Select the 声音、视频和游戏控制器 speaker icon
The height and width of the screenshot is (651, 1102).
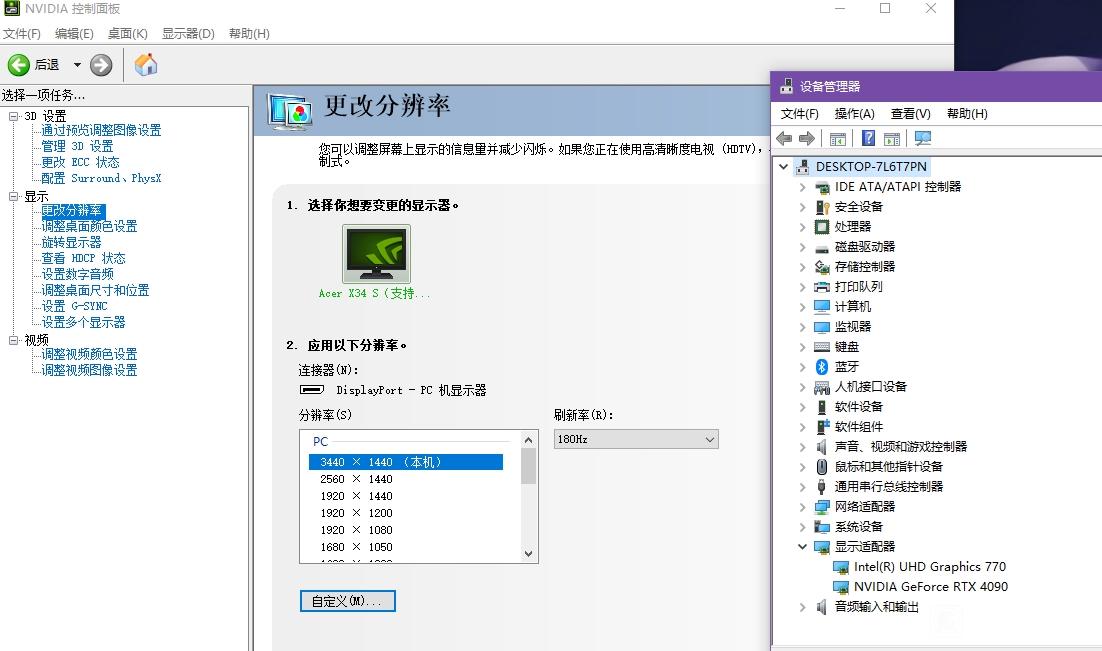822,446
